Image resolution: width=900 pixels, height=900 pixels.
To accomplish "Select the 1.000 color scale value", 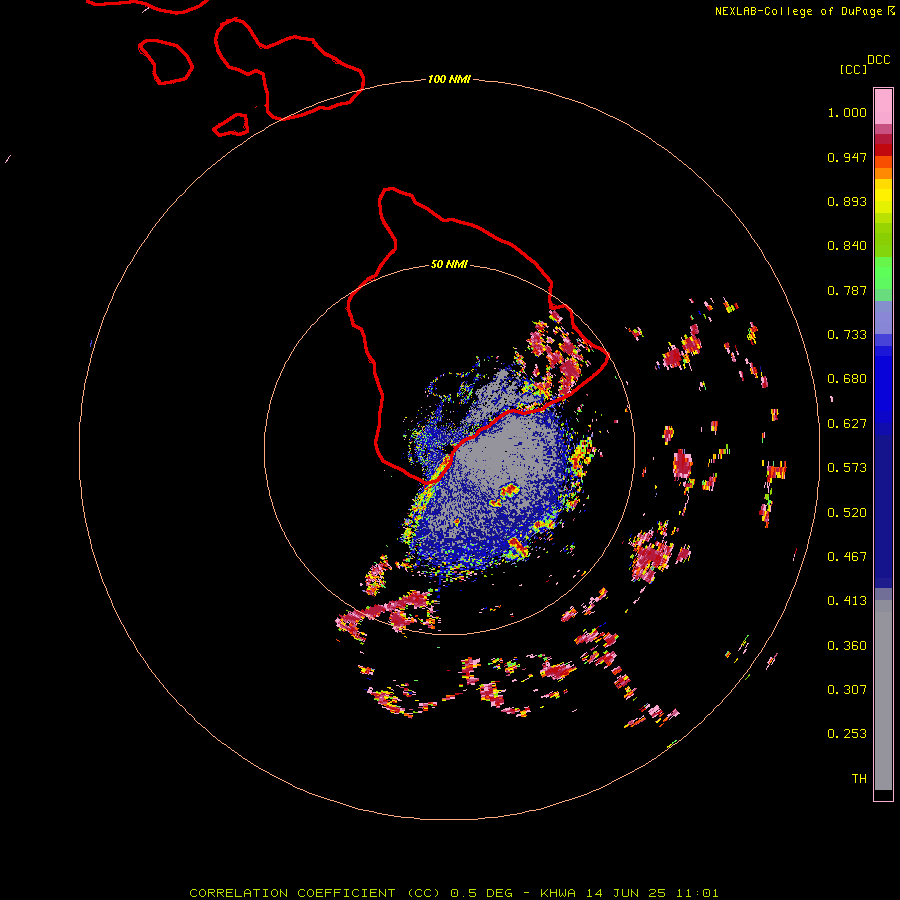I will (847, 112).
